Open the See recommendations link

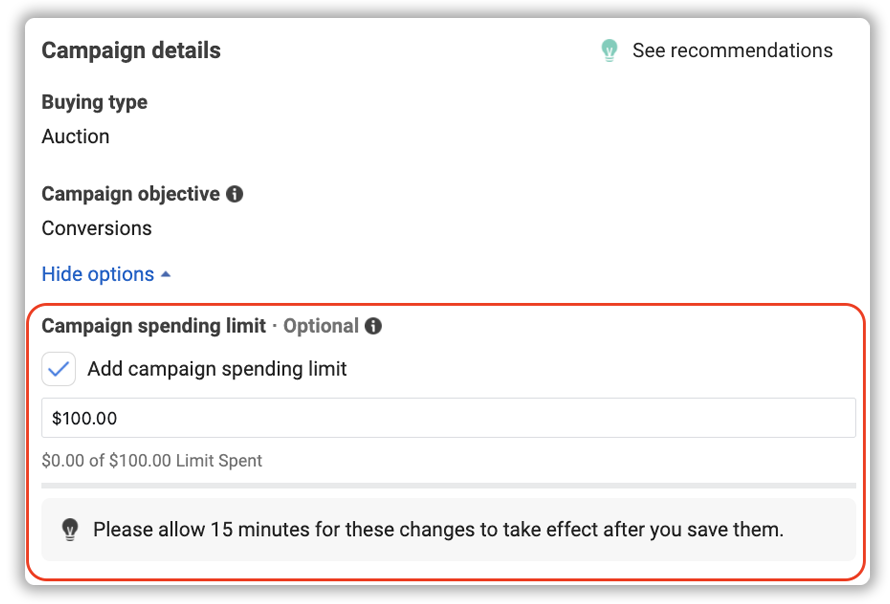732,51
